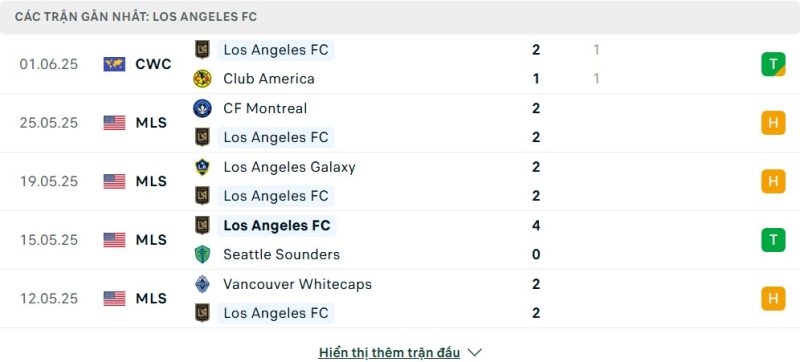Image resolution: width=800 pixels, height=362 pixels.
Task: Click the green T badge for Seattle Sounders match
Action: coord(773,240)
